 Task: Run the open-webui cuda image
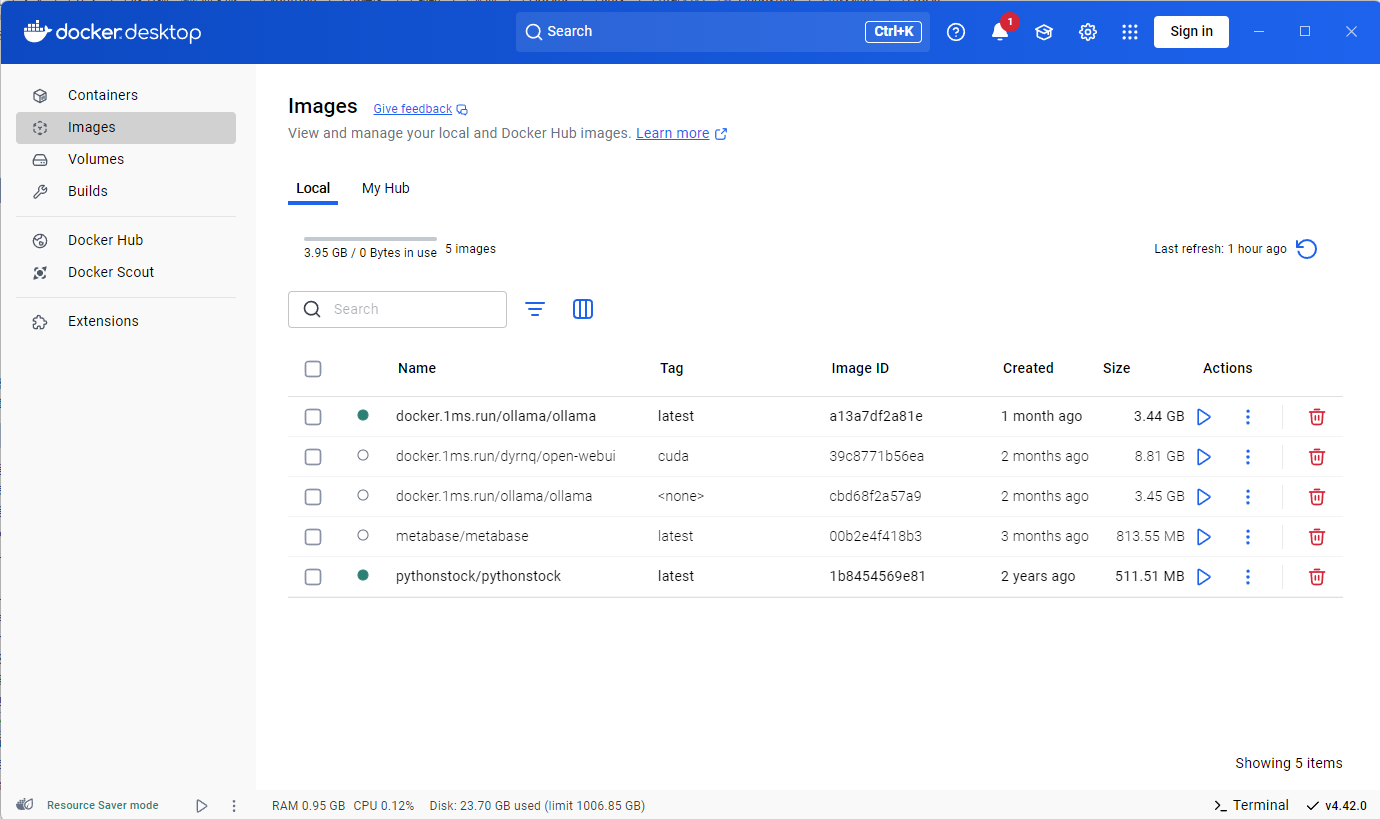1204,457
